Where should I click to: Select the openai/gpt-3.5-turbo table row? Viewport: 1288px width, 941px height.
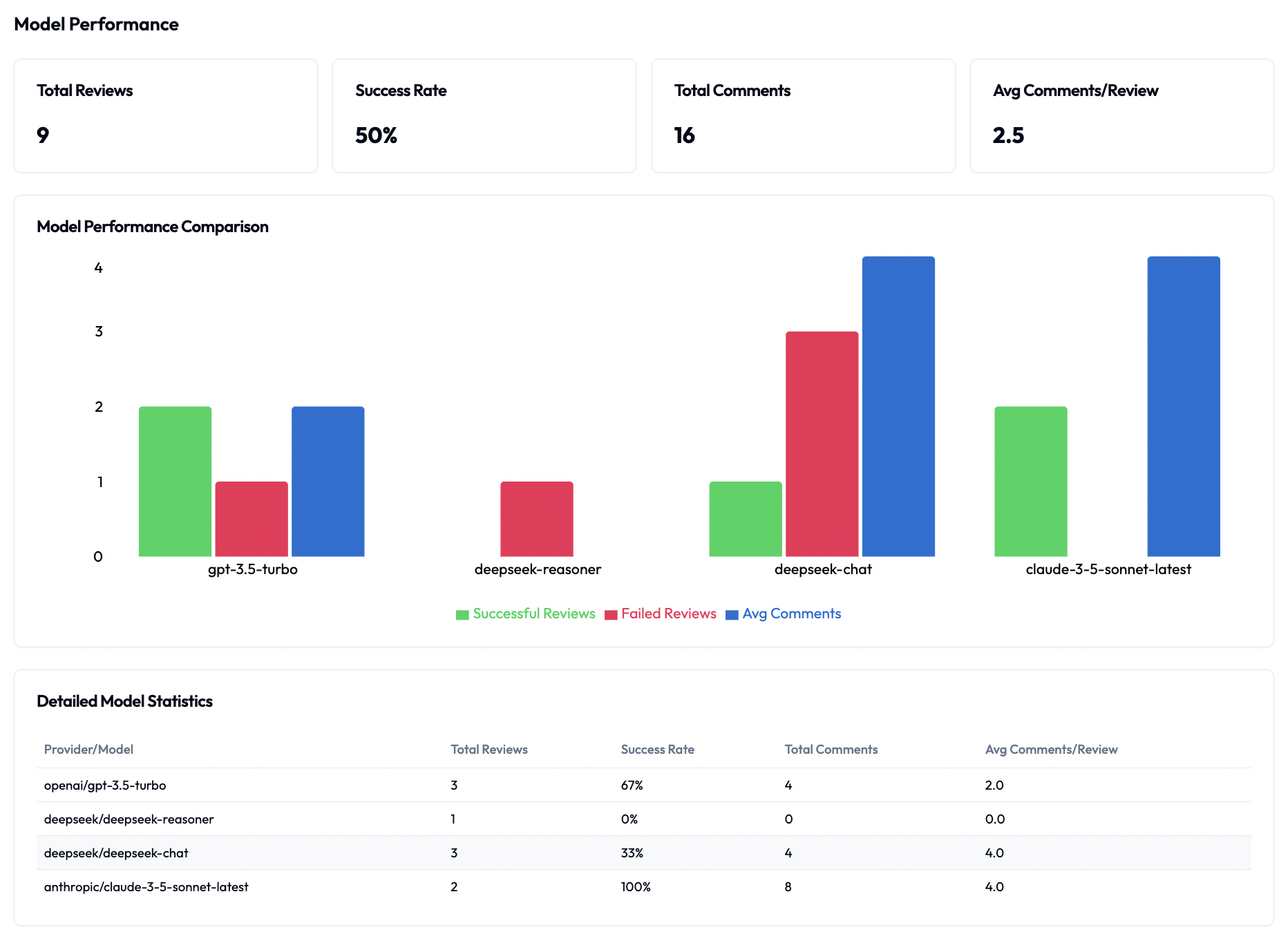pos(644,785)
